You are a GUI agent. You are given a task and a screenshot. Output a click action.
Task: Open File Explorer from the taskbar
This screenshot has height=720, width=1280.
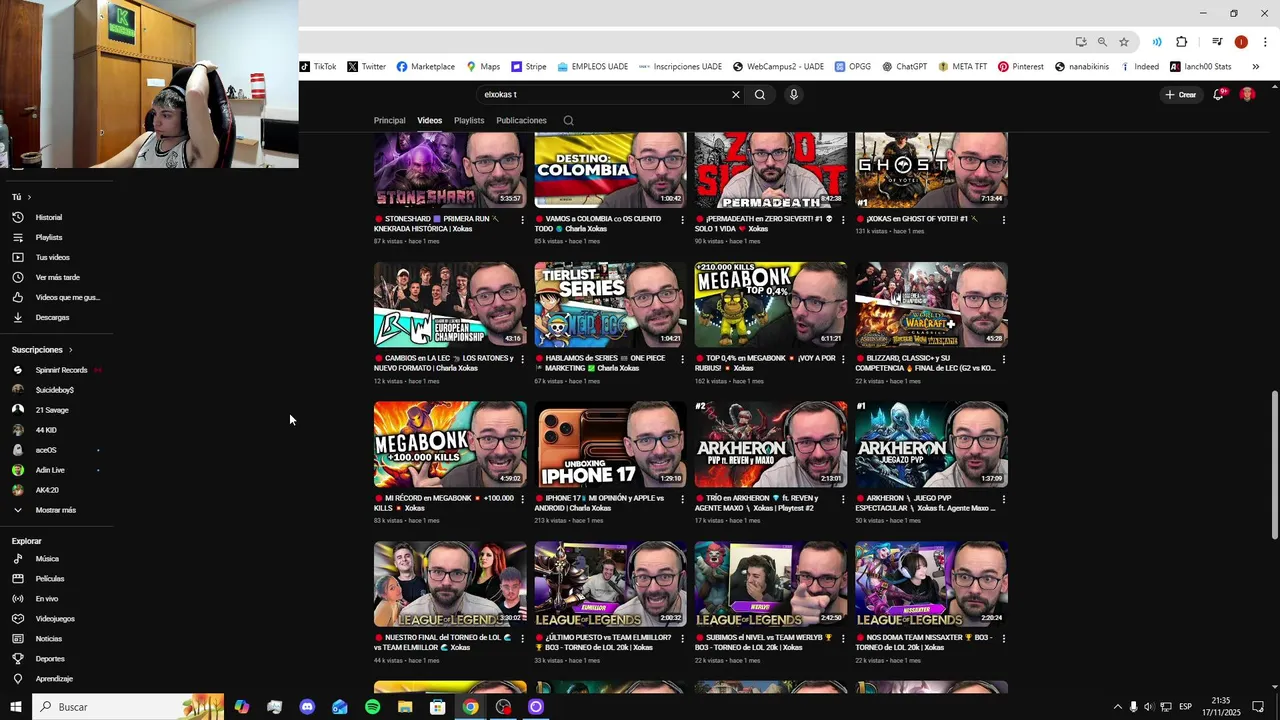coord(405,707)
